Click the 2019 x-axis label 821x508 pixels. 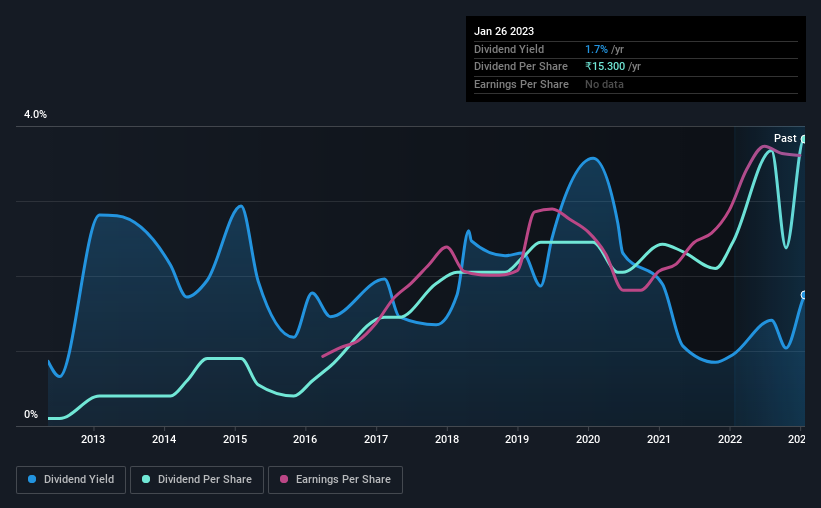[517, 439]
